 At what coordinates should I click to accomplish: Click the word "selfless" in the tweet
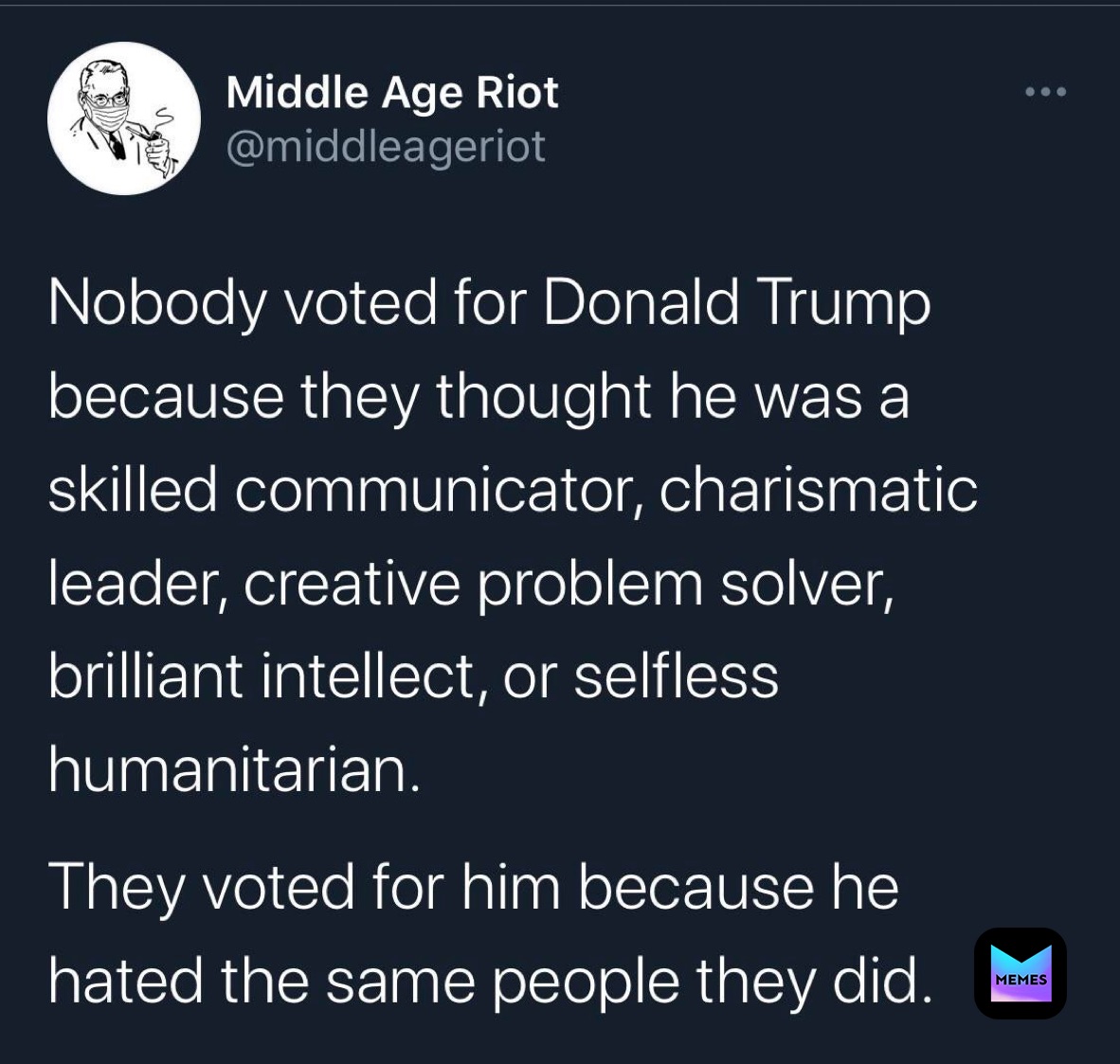click(676, 677)
